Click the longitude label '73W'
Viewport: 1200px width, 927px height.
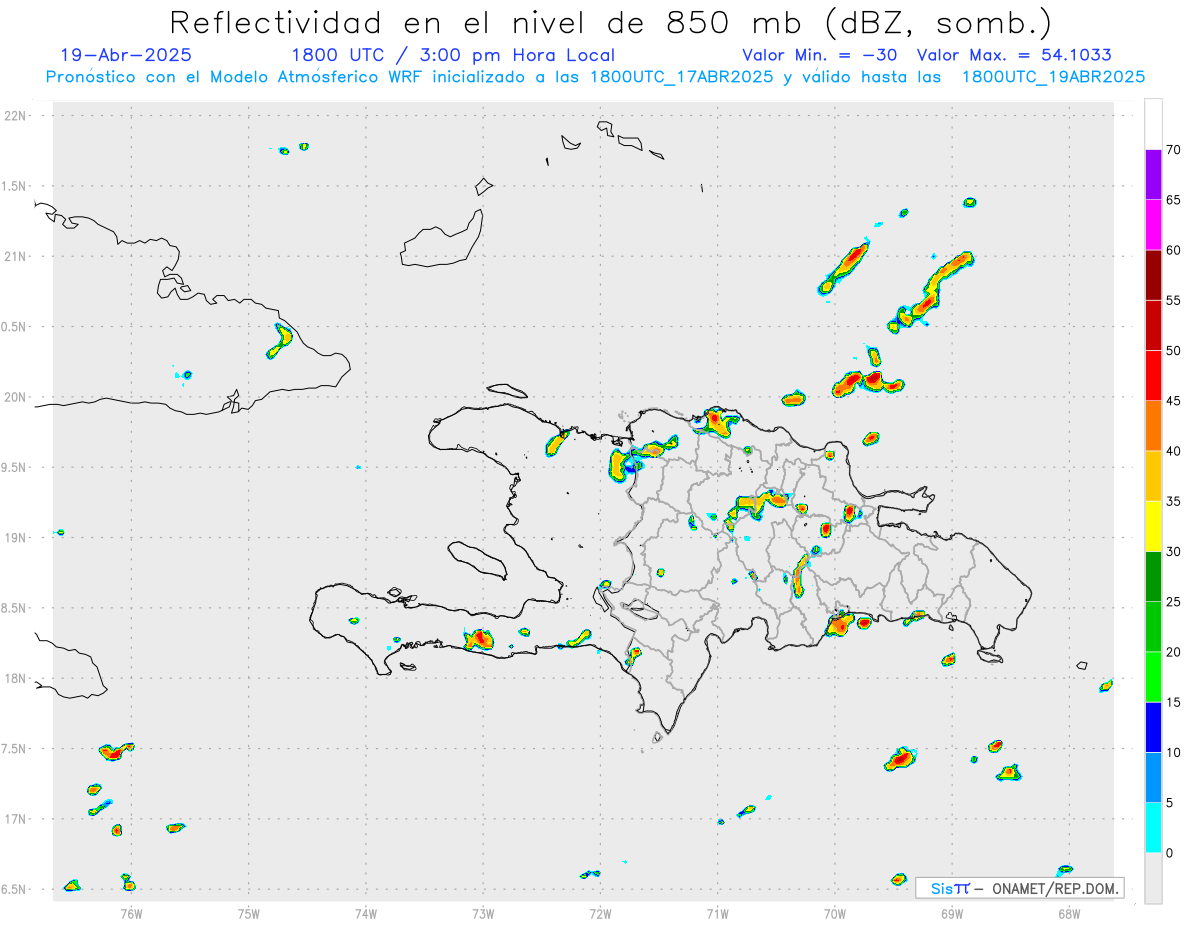click(x=483, y=912)
